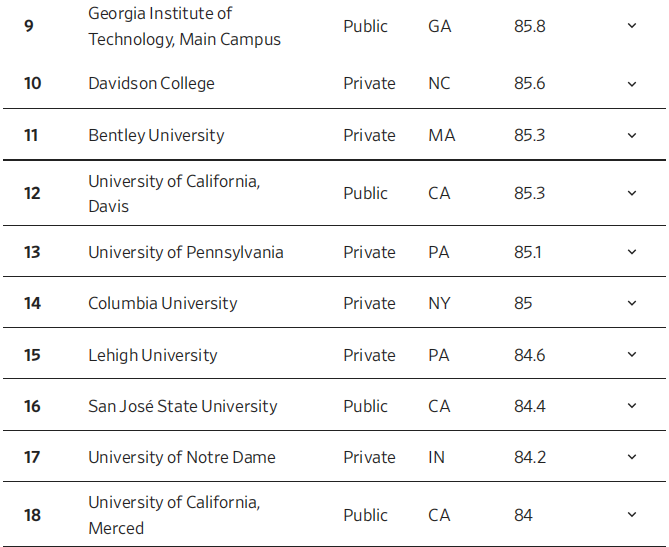Viewport: 669px width, 547px height.
Task: Open the Bentley University row chevron
Action: 631,135
